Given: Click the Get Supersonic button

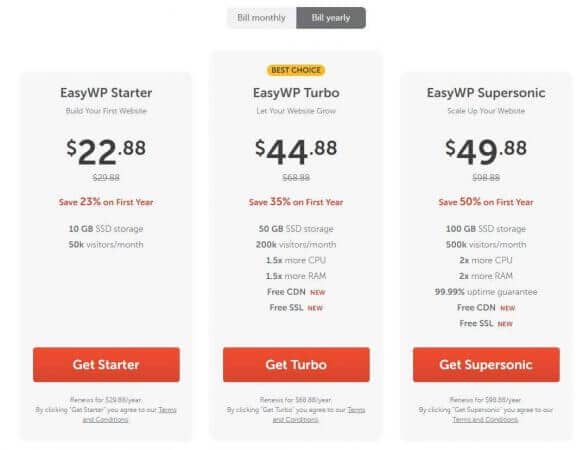Looking at the screenshot, I should (x=486, y=364).
